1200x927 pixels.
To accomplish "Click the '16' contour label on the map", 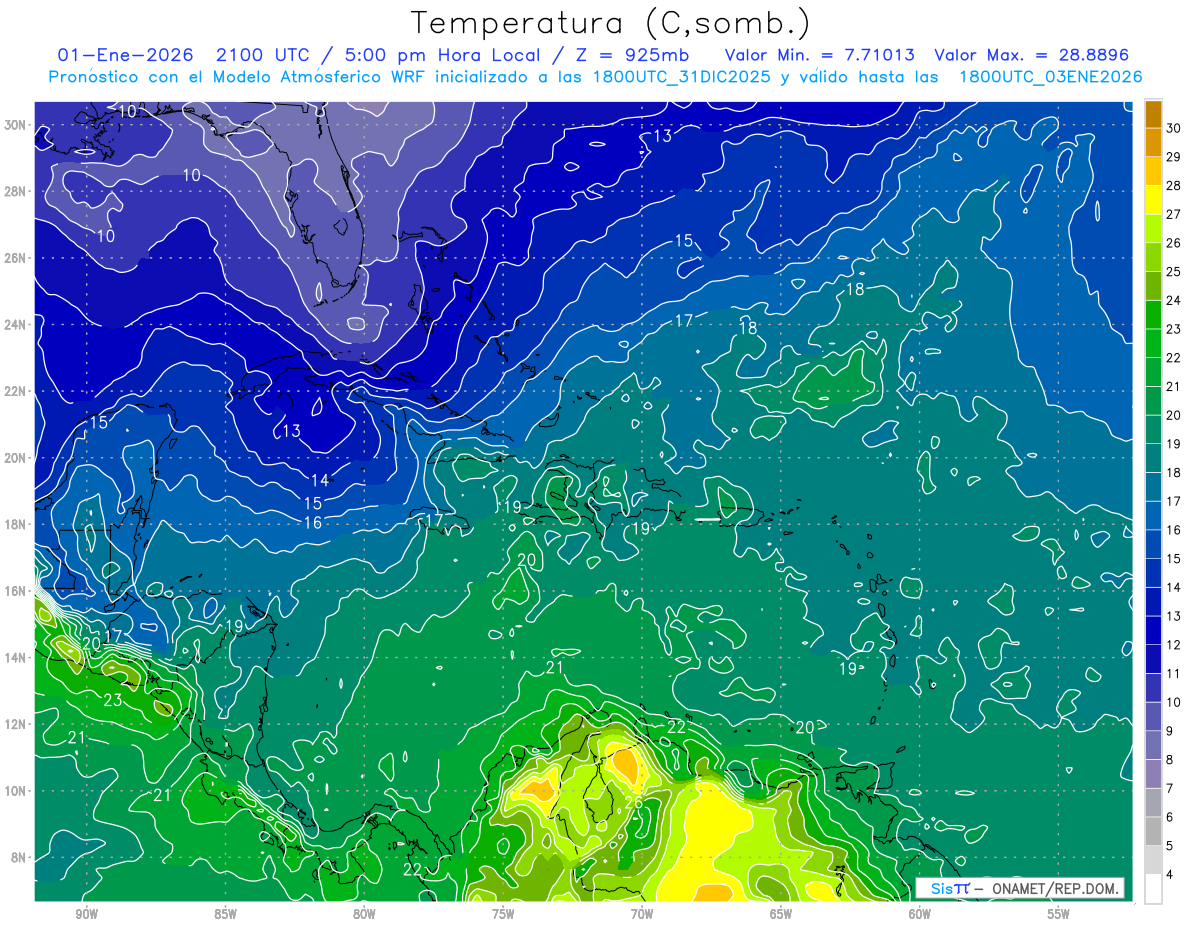I will [313, 523].
